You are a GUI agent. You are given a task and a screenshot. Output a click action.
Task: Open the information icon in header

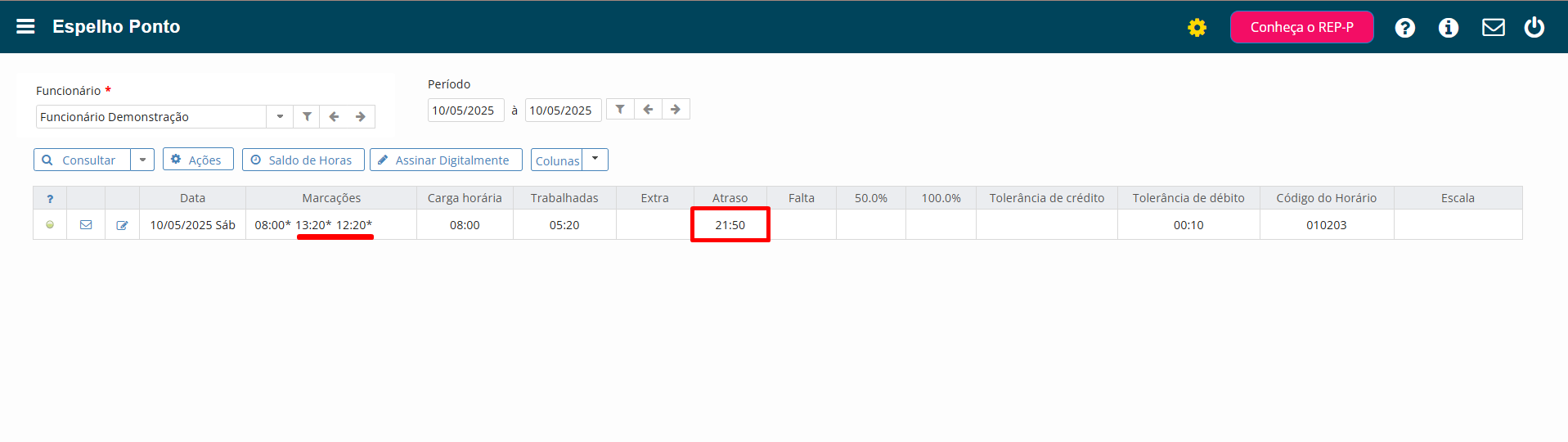coord(1449,28)
